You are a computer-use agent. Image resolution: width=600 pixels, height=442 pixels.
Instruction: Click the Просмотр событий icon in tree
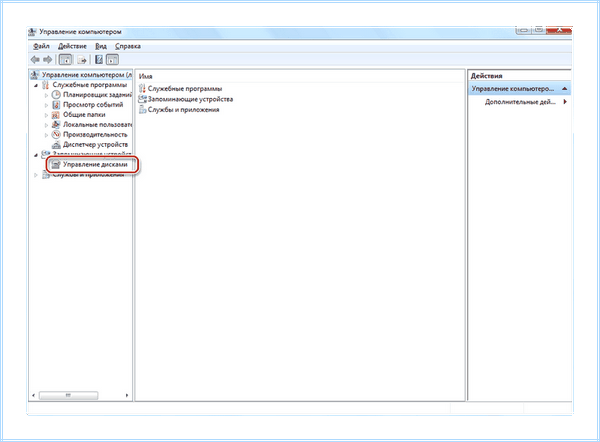[x=56, y=104]
